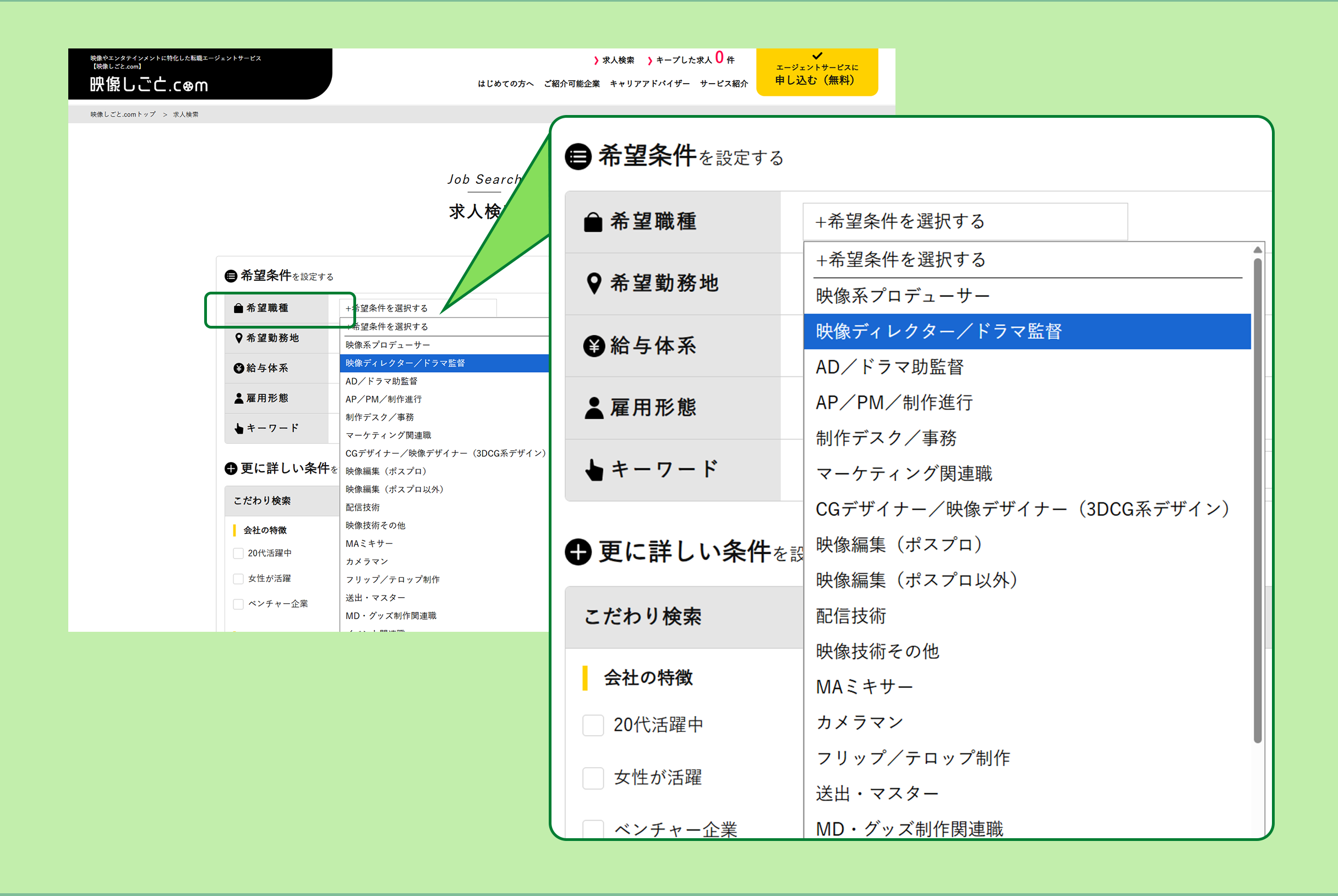Click the 映像しごと.com site logo
This screenshot has height=896, width=1338.
click(149, 85)
